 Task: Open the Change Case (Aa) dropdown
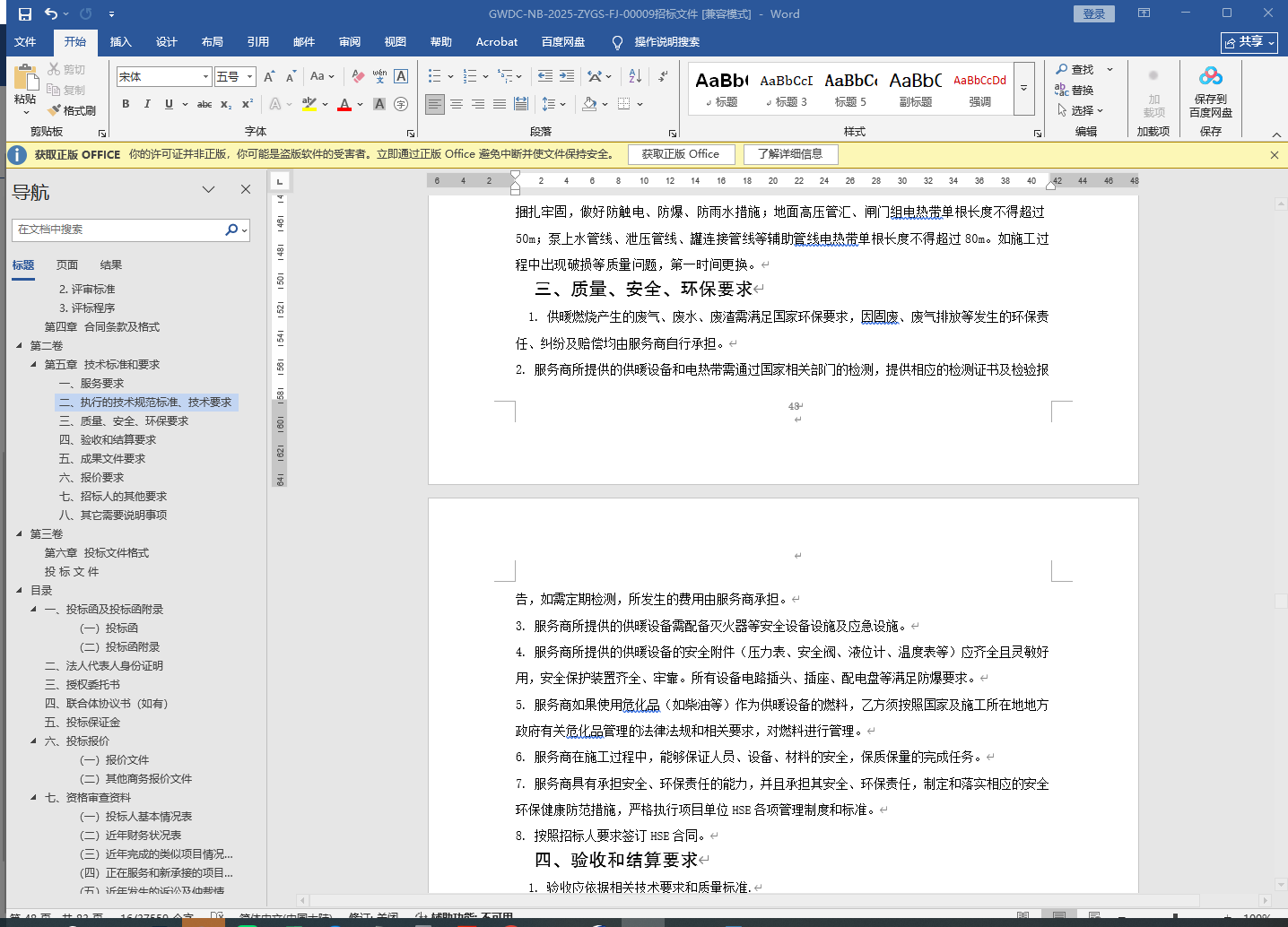tap(322, 76)
